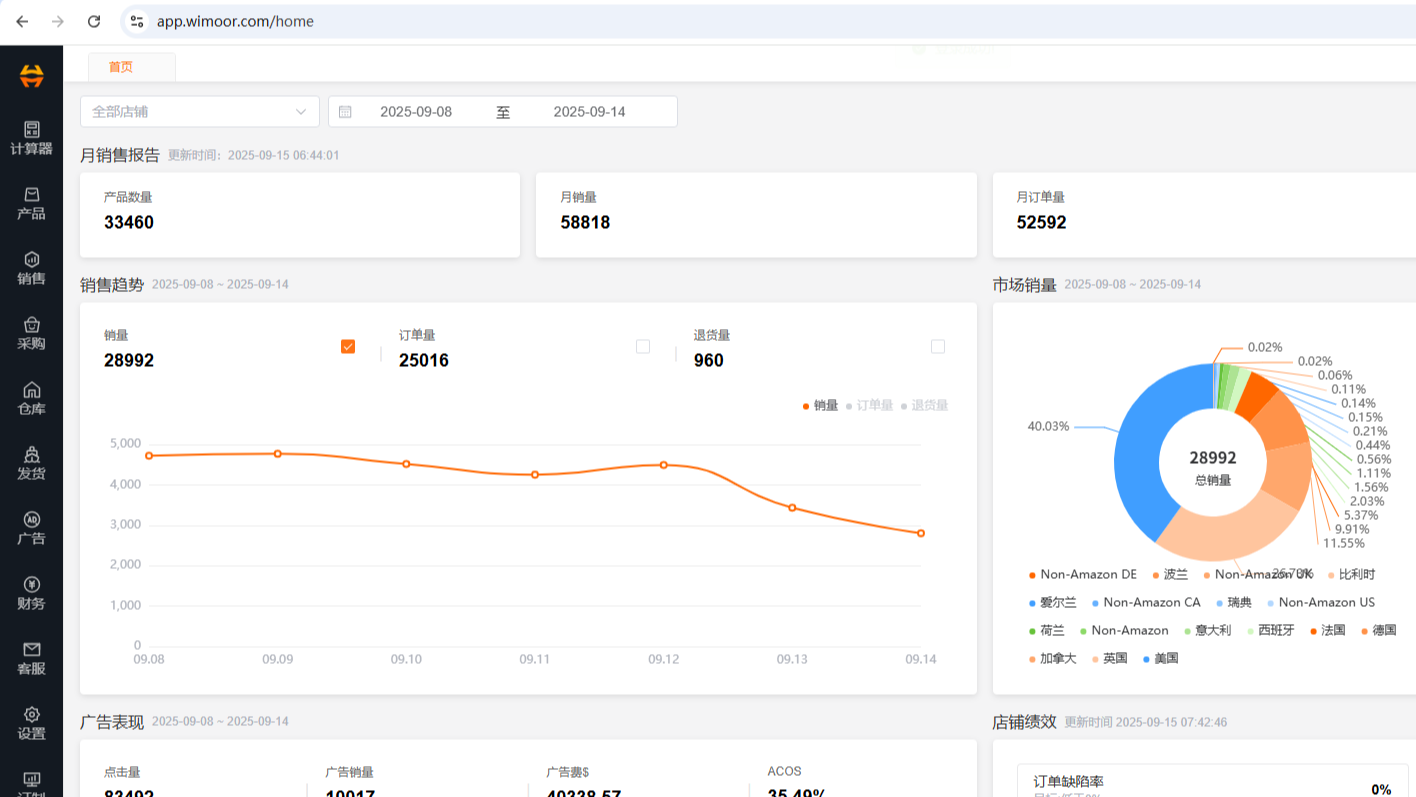
Task: Check the 退货量 checkbox
Action: coord(938,346)
